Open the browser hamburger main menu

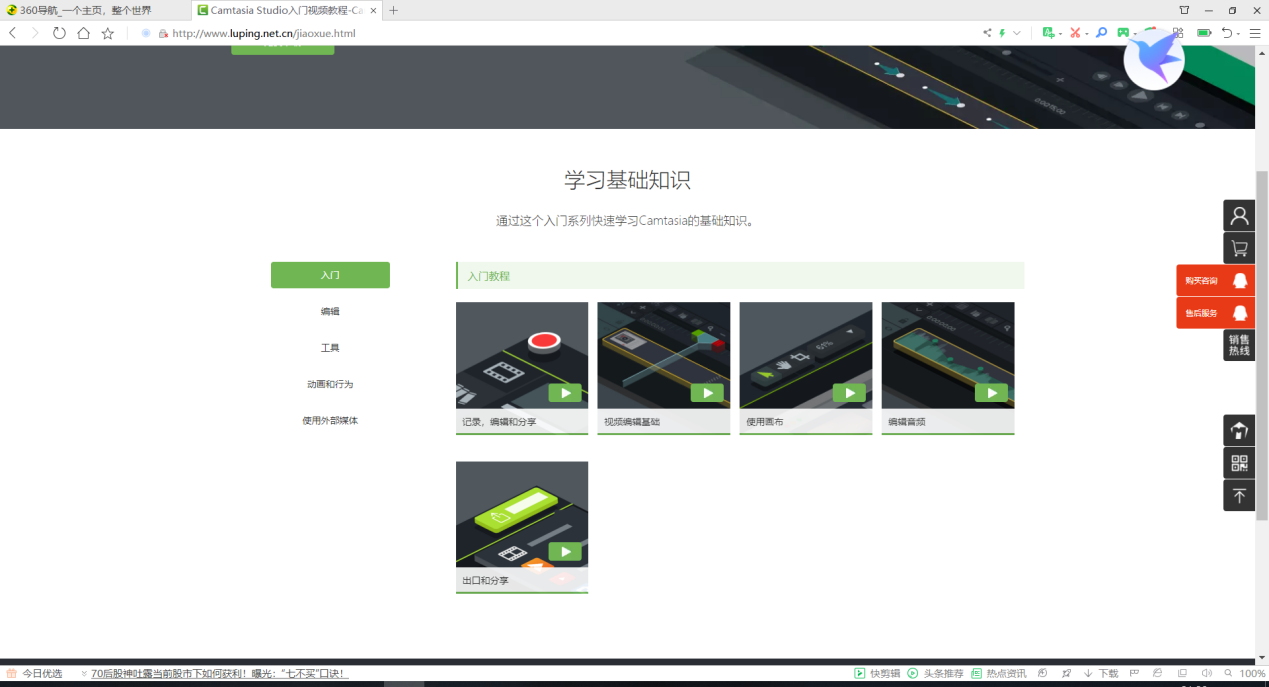click(1255, 33)
